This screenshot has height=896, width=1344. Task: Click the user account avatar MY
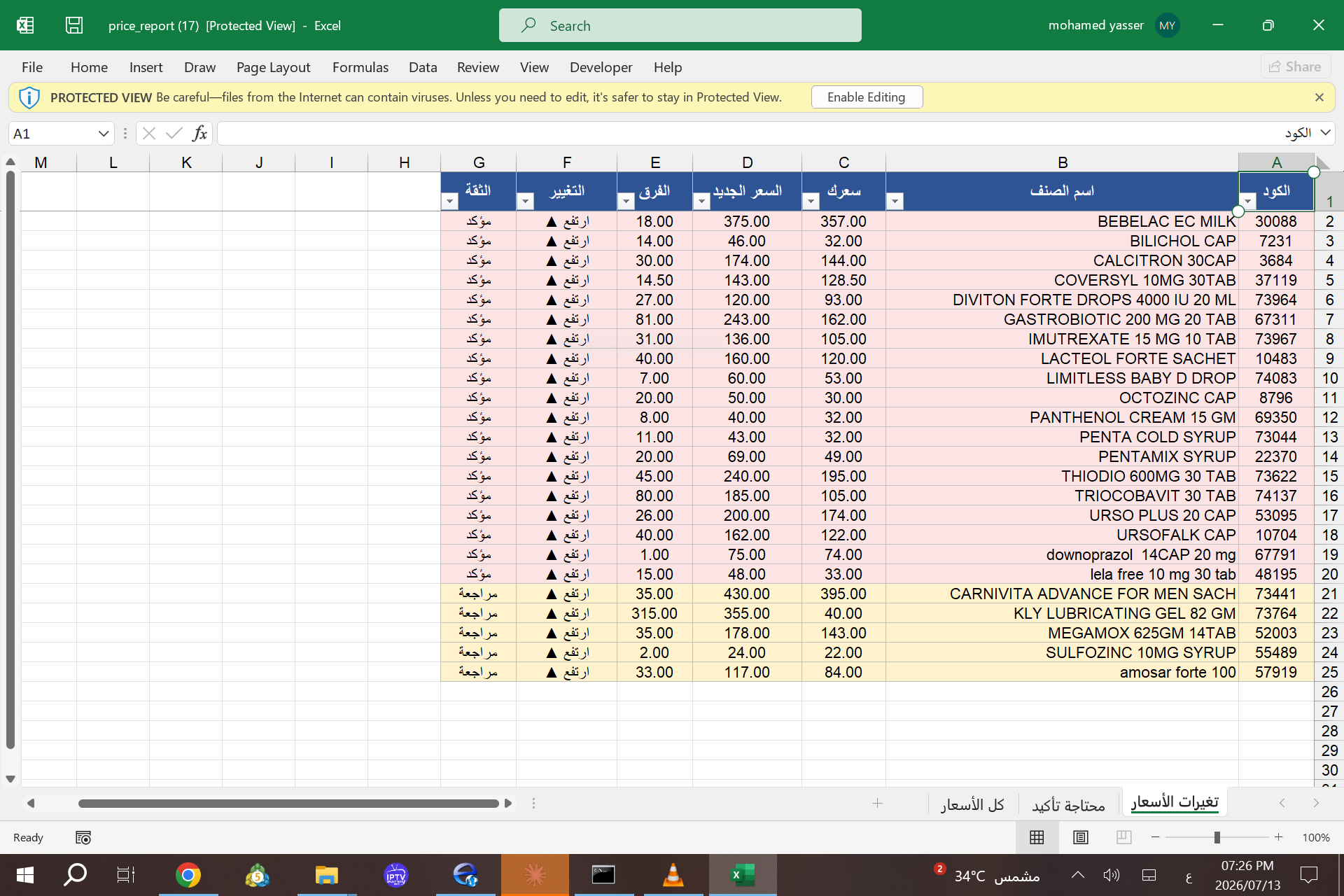click(1167, 25)
